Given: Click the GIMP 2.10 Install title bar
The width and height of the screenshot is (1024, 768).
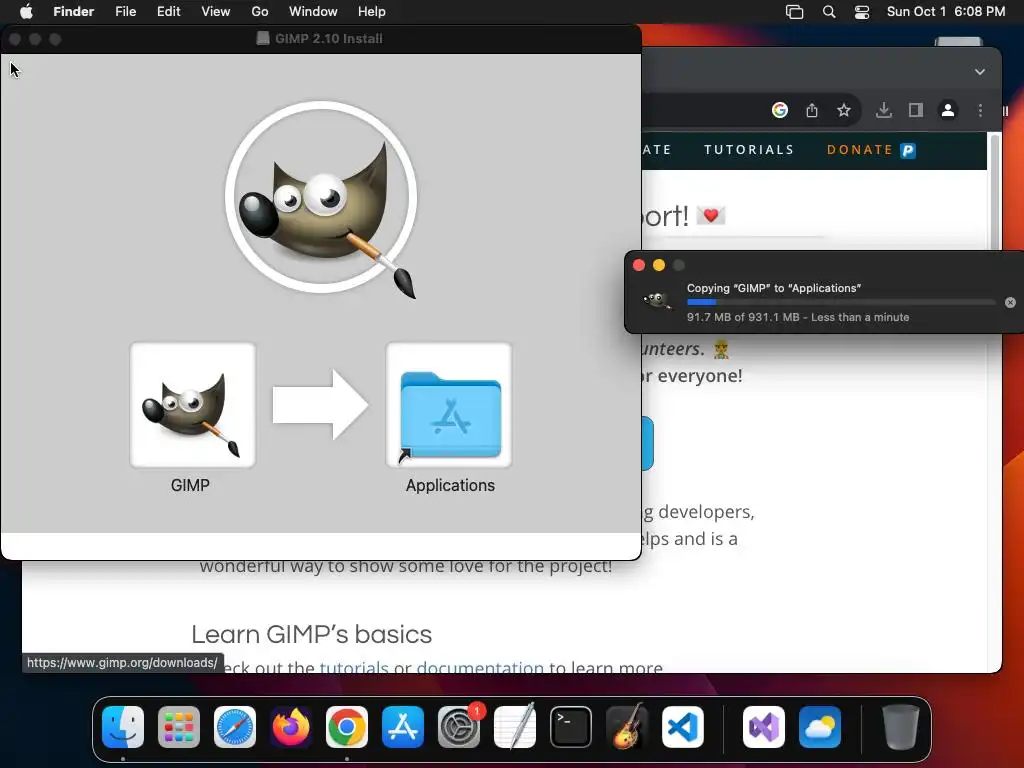Looking at the screenshot, I should (x=321, y=39).
